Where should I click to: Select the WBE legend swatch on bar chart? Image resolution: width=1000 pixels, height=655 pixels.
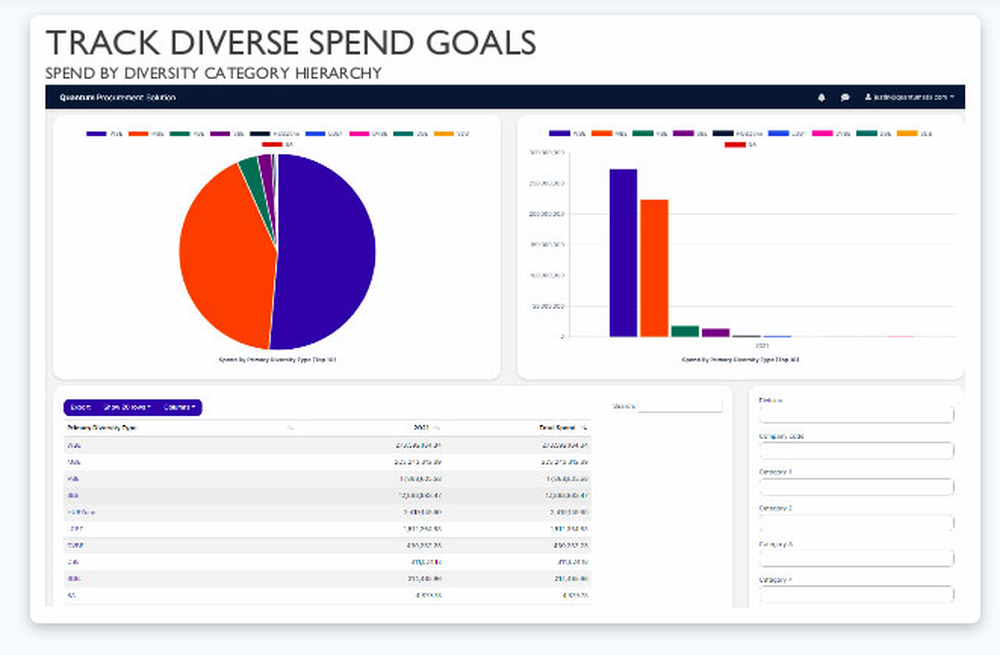[x=643, y=132]
